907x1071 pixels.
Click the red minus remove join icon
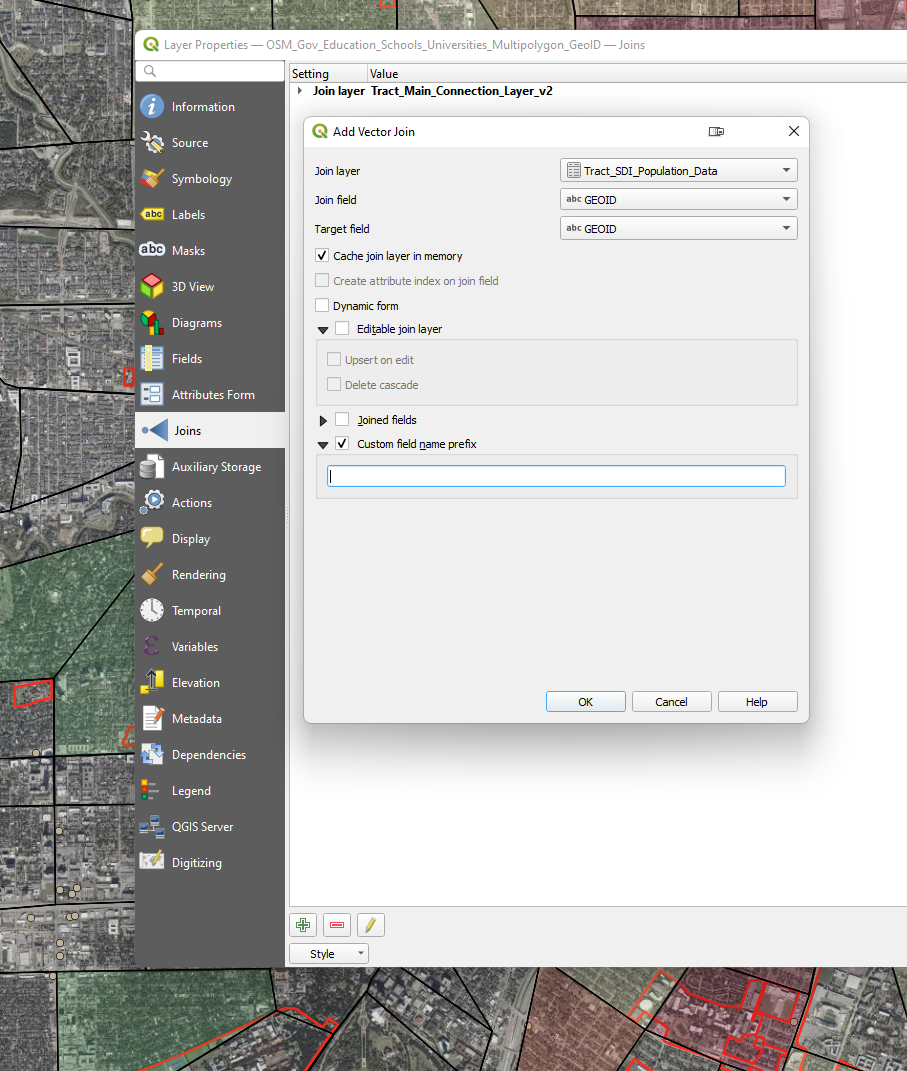337,925
